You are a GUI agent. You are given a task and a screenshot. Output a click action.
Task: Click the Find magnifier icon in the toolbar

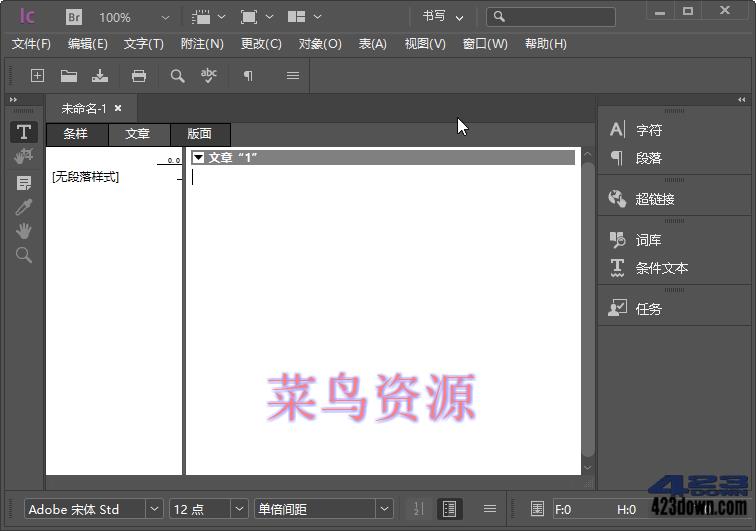click(x=177, y=76)
